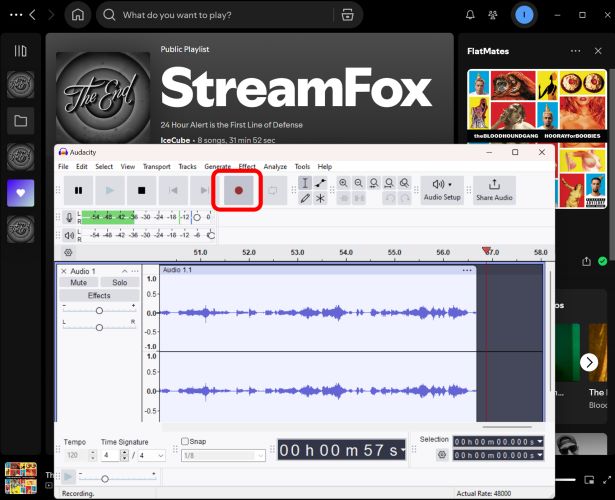Open Audio 1 track options menu
This screenshot has height=500, width=615.
coord(135,271)
